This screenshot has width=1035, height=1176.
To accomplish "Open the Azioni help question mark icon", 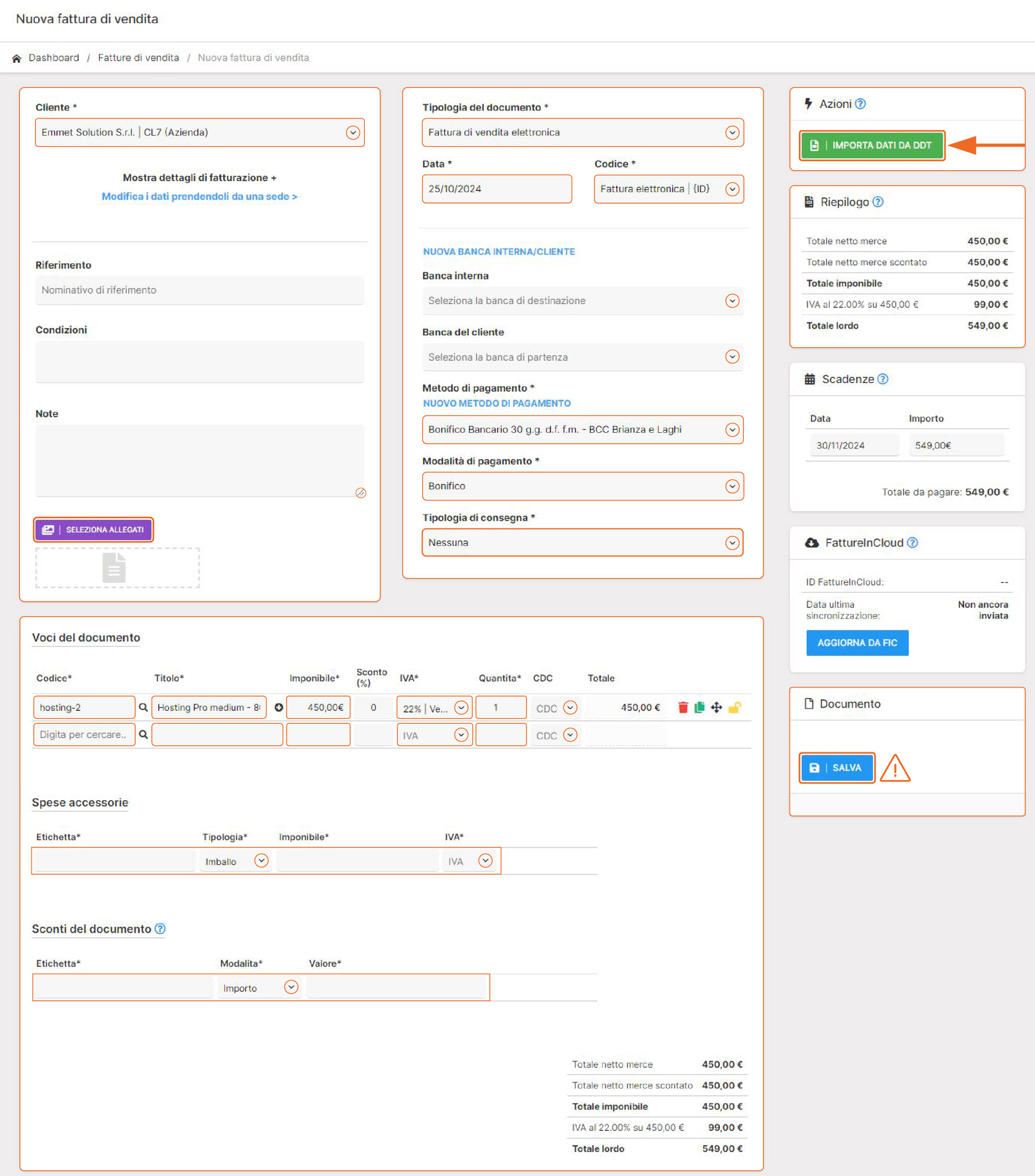I will pyautogui.click(x=860, y=103).
